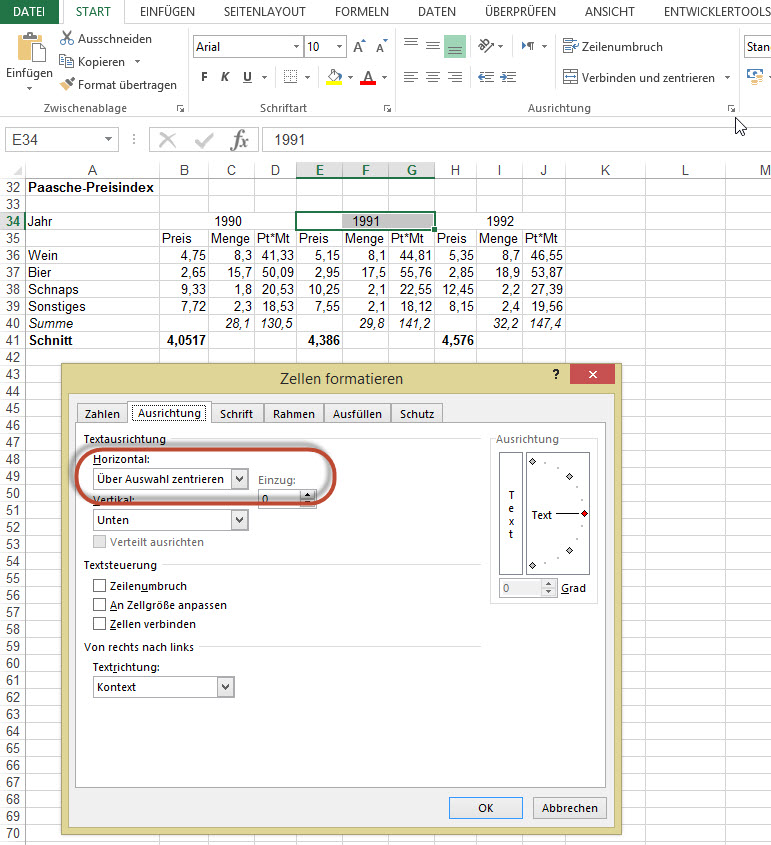Screen dimensions: 771x845
Task: Click the increase font size icon
Action: [358, 47]
